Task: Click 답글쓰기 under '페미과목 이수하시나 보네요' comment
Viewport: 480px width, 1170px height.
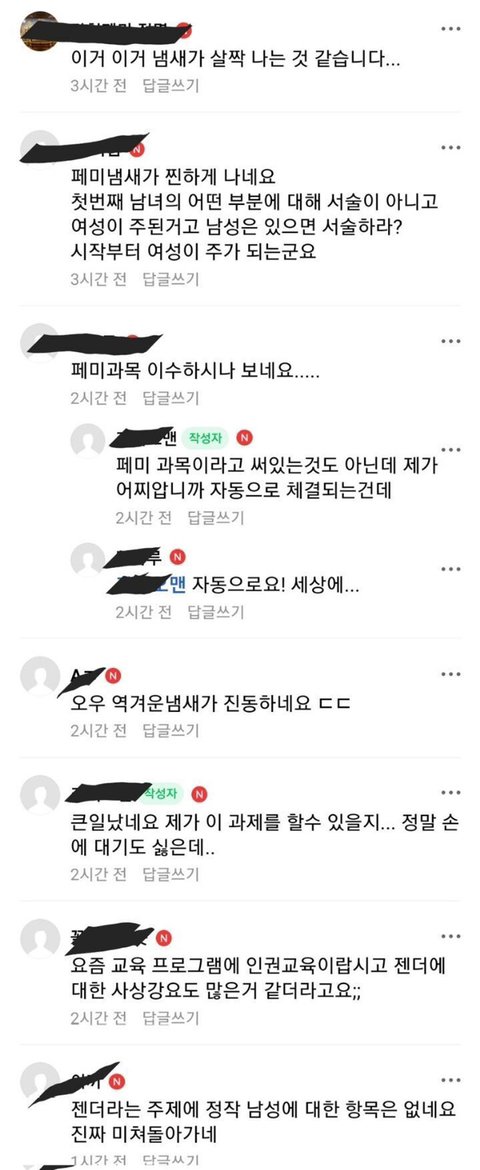Action: [171, 398]
